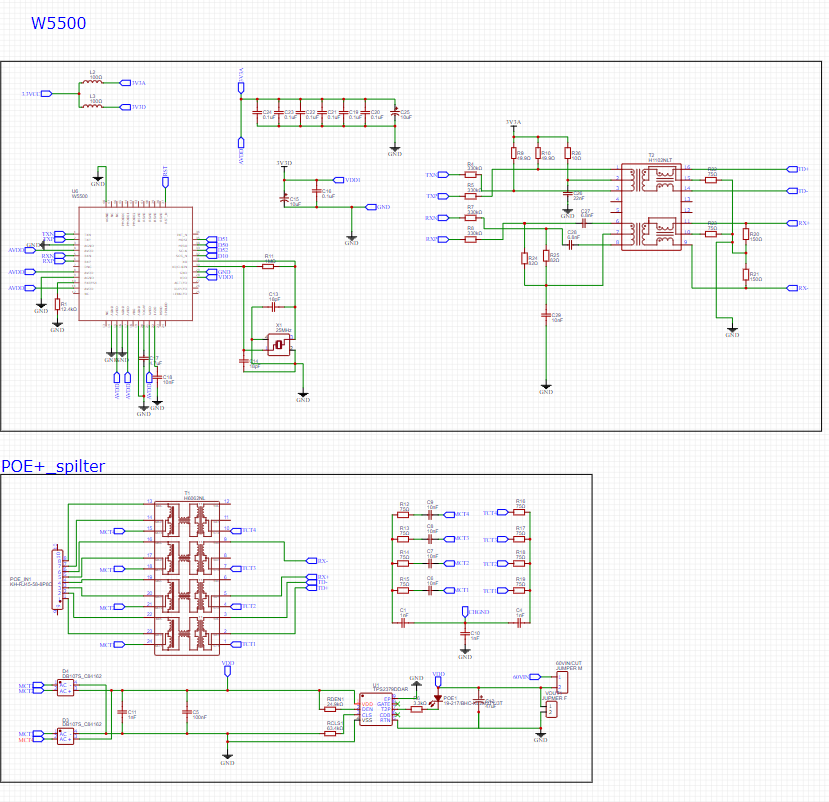Click the TXN net port beside R4

[443, 174]
